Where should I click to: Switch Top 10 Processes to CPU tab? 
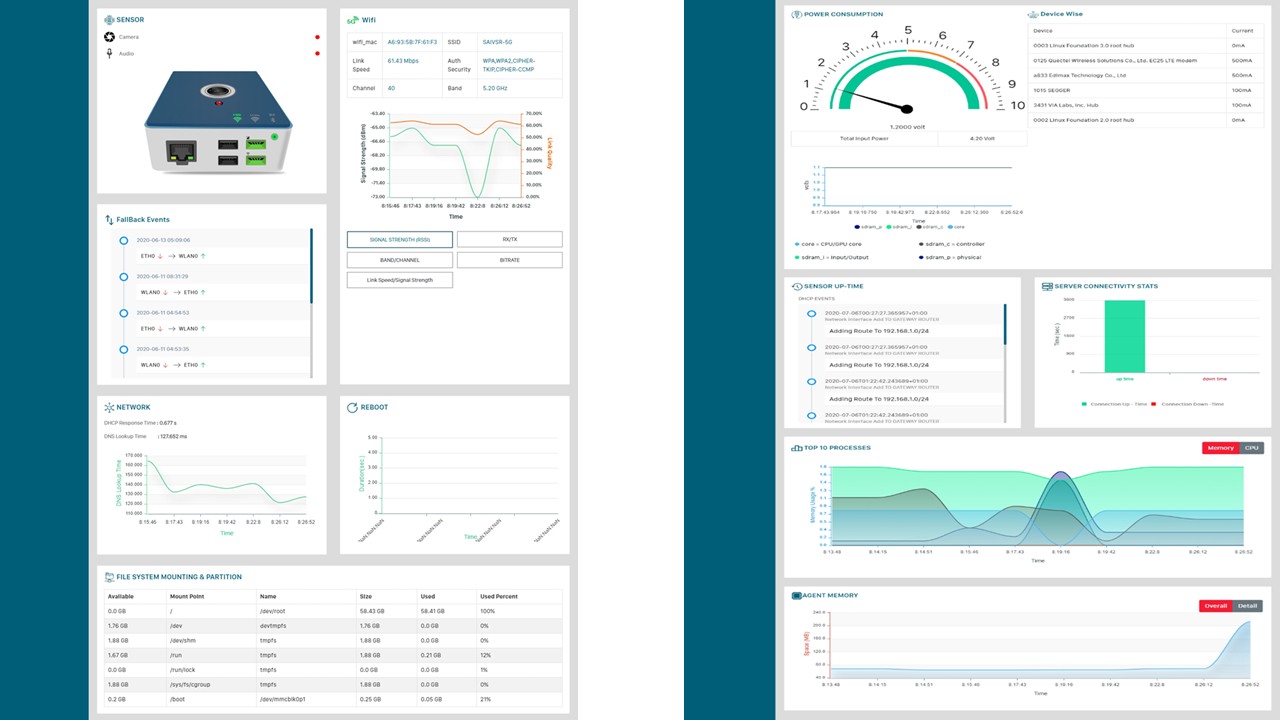coord(1251,448)
